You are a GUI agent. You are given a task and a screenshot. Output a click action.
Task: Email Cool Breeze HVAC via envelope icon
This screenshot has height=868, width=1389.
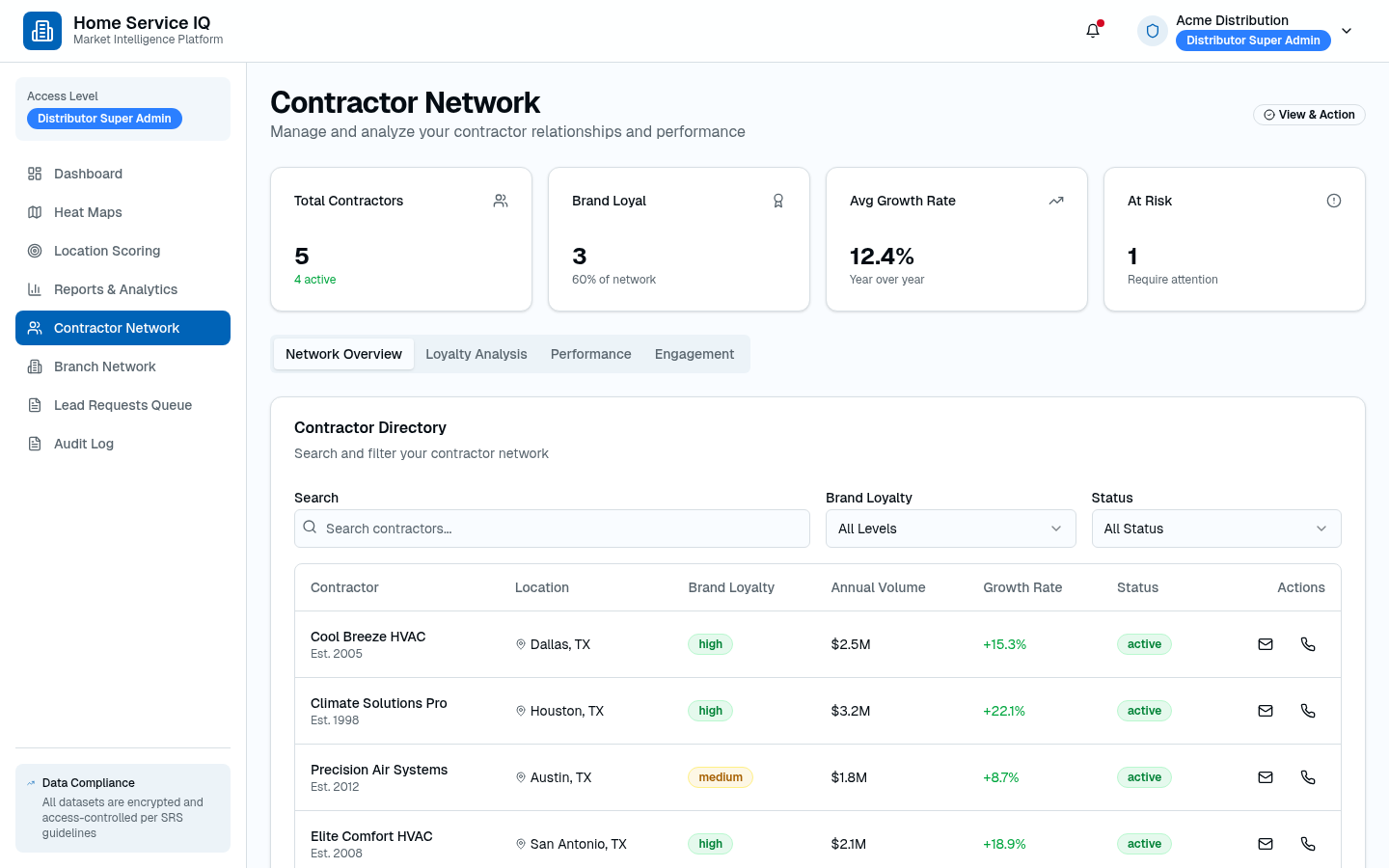click(x=1266, y=644)
